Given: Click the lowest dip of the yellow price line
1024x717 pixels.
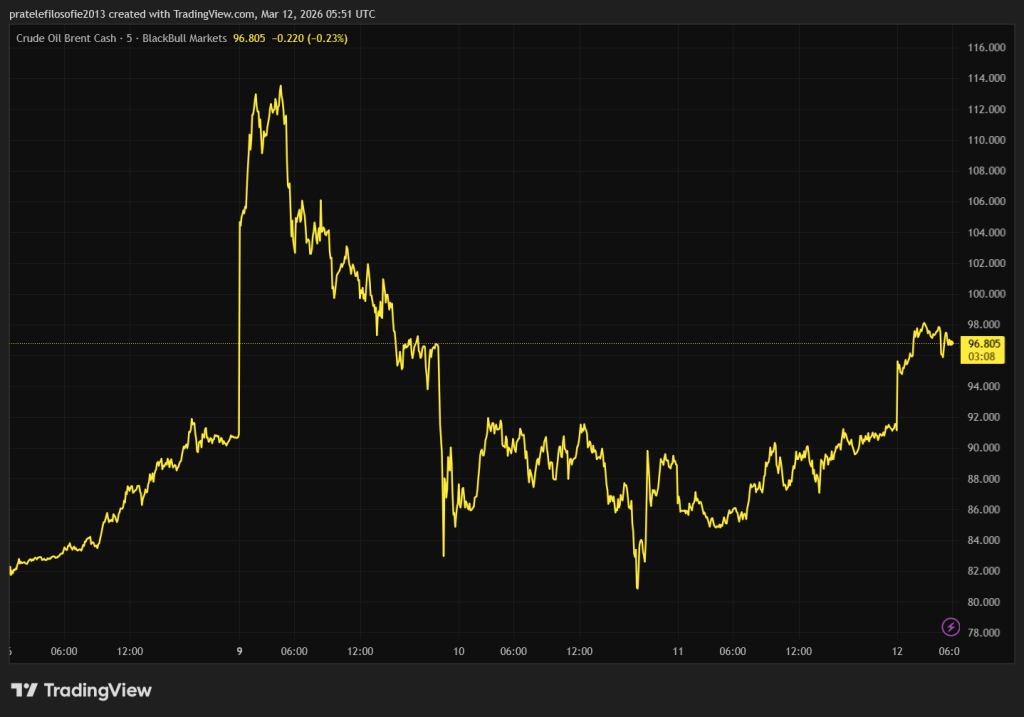Looking at the screenshot, I should (x=637, y=588).
